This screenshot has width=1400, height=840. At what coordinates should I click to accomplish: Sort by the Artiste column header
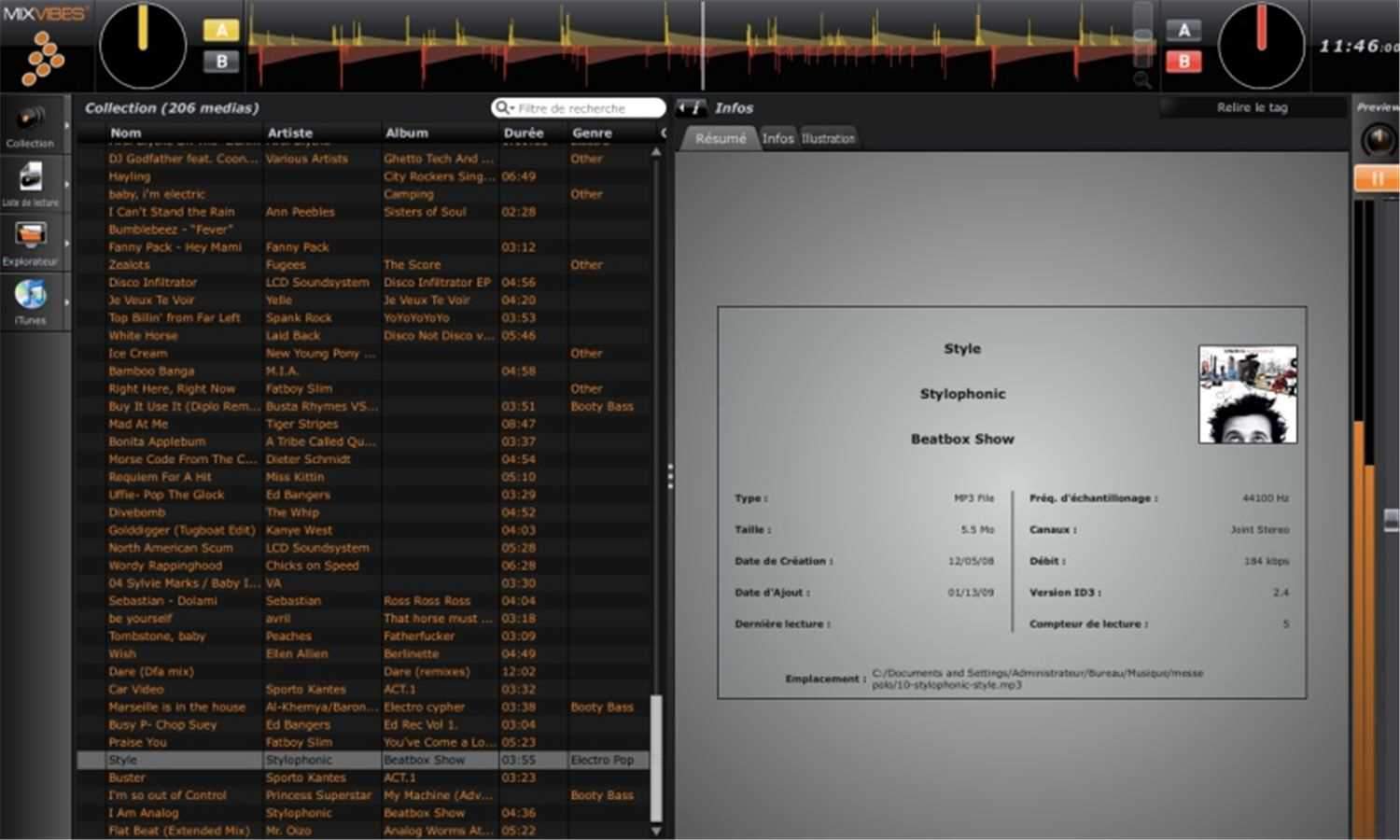290,133
